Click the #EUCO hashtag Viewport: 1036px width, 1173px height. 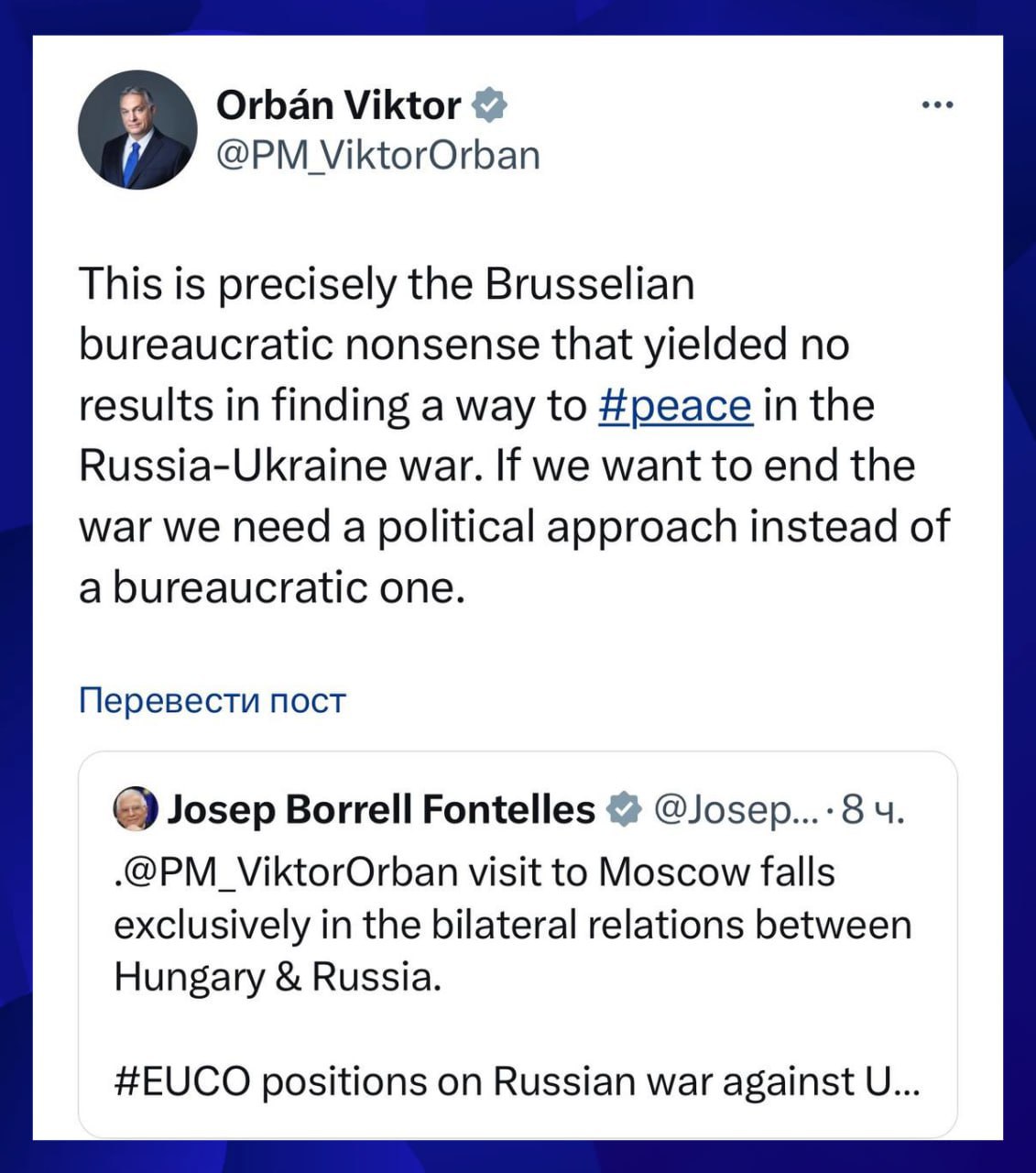pyautogui.click(x=182, y=1081)
